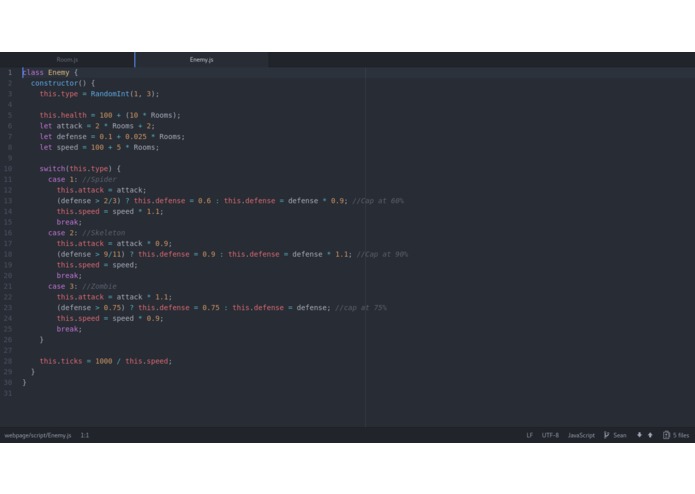Click the '//Cap at 60%' comment
Screen dimensions: 695x494
(x=378, y=201)
